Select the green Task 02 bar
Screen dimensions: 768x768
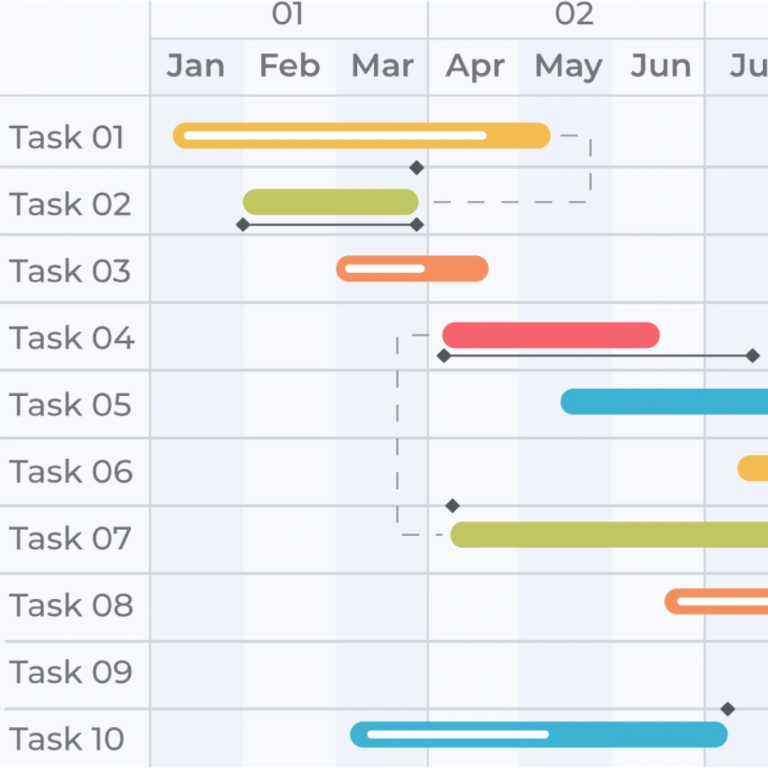(330, 202)
